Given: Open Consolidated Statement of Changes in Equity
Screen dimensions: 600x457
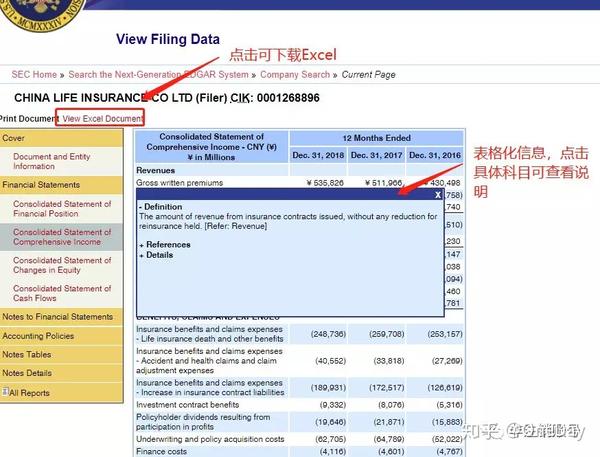Looking at the screenshot, I should 62,265.
